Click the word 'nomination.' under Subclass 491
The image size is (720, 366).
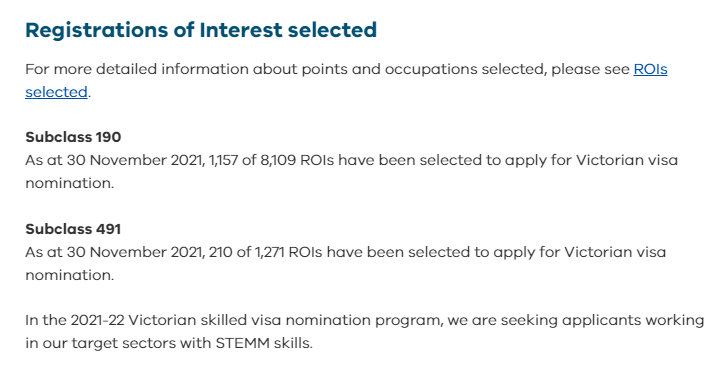pos(69,275)
